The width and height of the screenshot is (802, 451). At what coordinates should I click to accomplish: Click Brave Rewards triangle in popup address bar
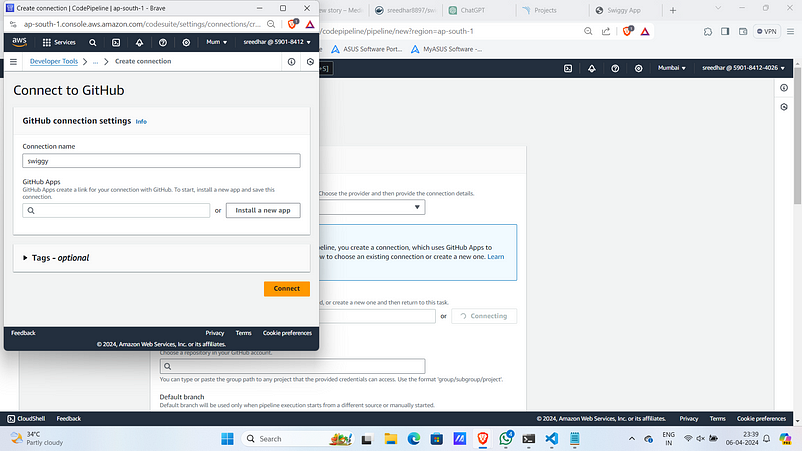click(310, 24)
